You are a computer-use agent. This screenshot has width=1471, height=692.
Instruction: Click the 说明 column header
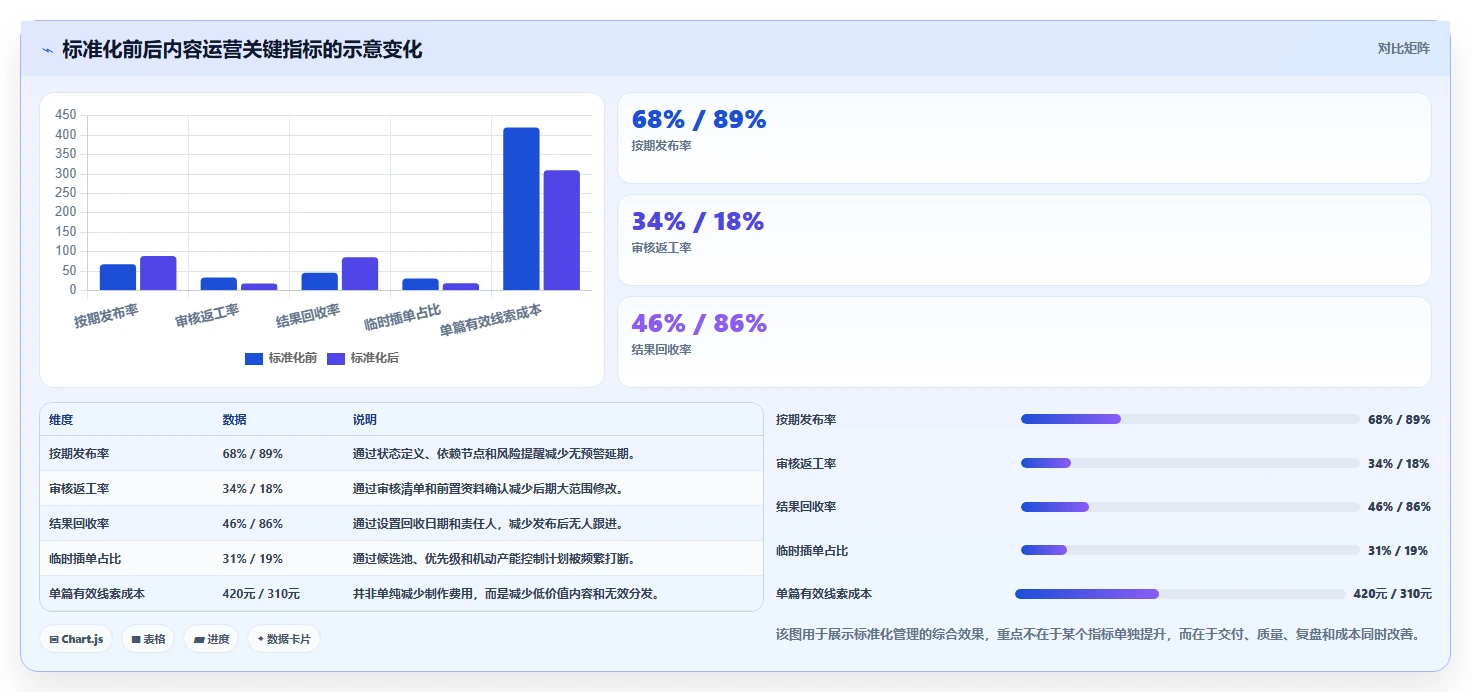tap(365, 420)
